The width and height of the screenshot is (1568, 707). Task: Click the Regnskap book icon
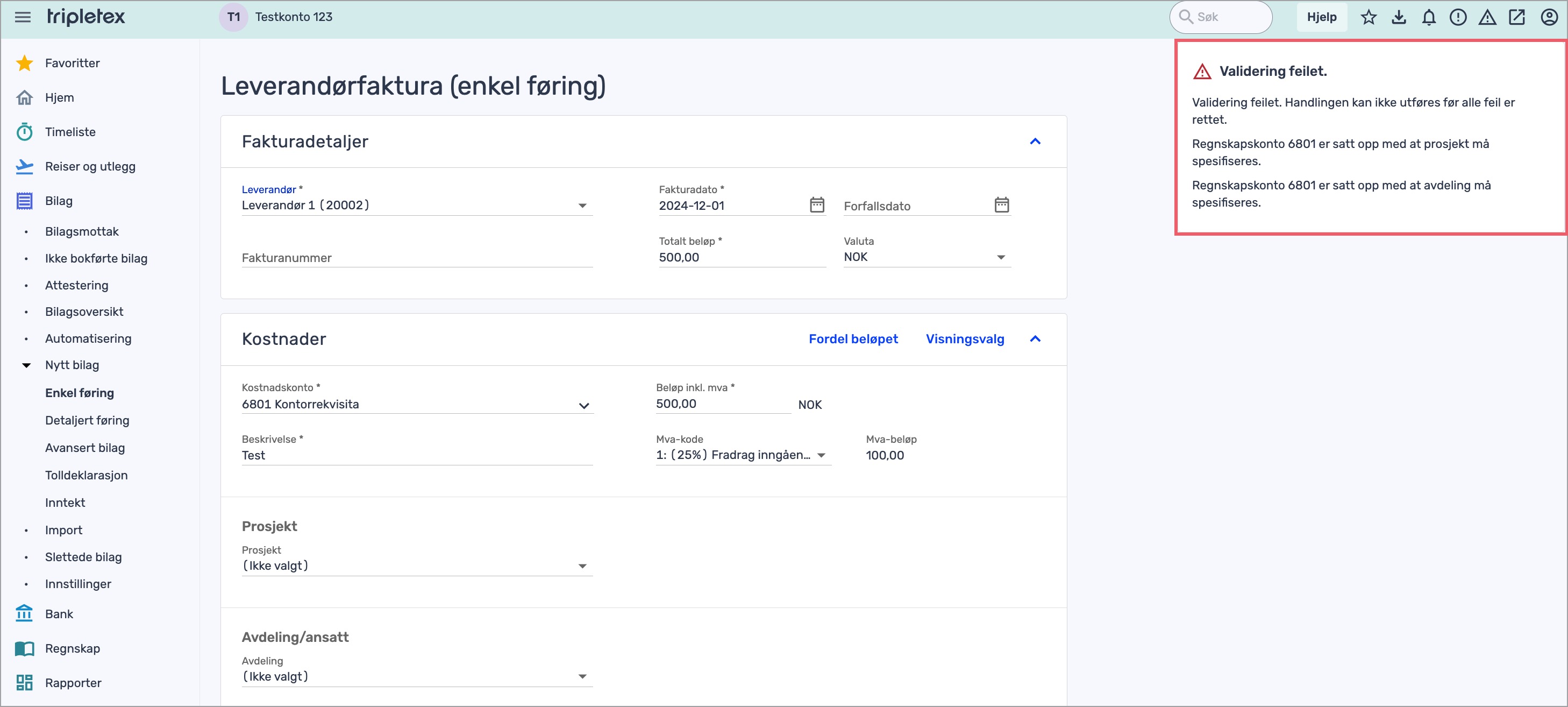[24, 648]
